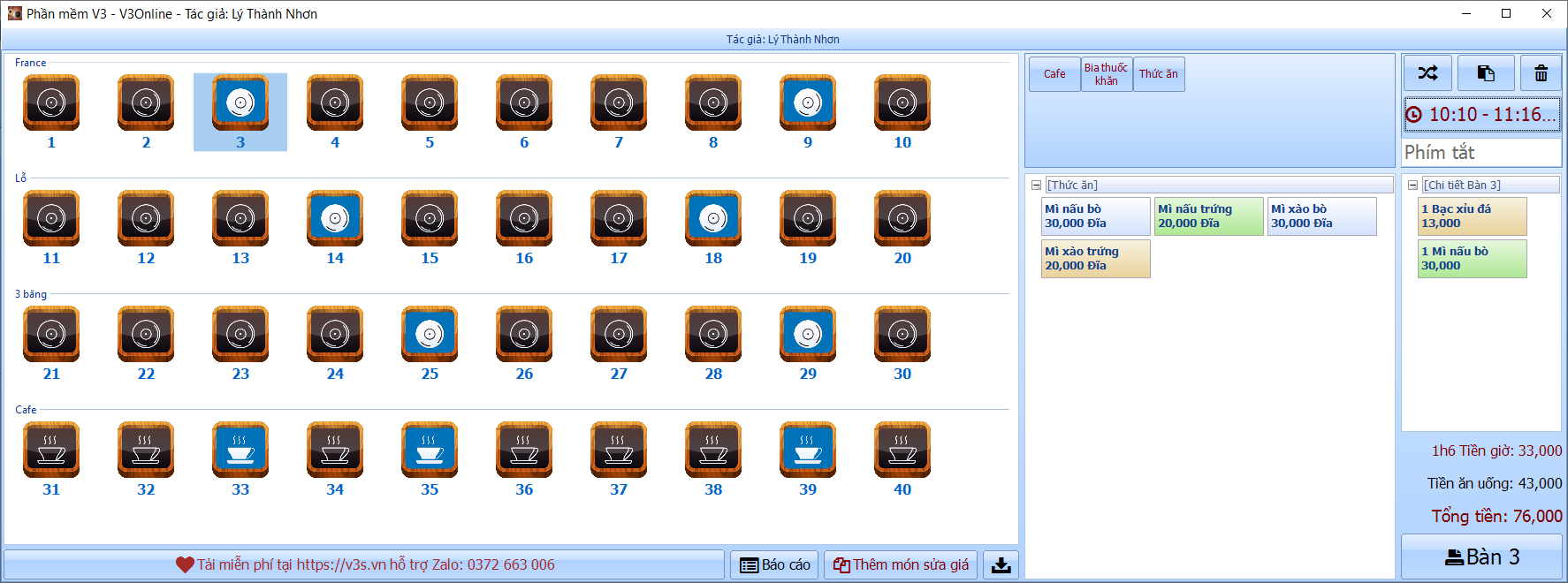Choose billiard table 20
1568x583 pixels.
[x=902, y=228]
